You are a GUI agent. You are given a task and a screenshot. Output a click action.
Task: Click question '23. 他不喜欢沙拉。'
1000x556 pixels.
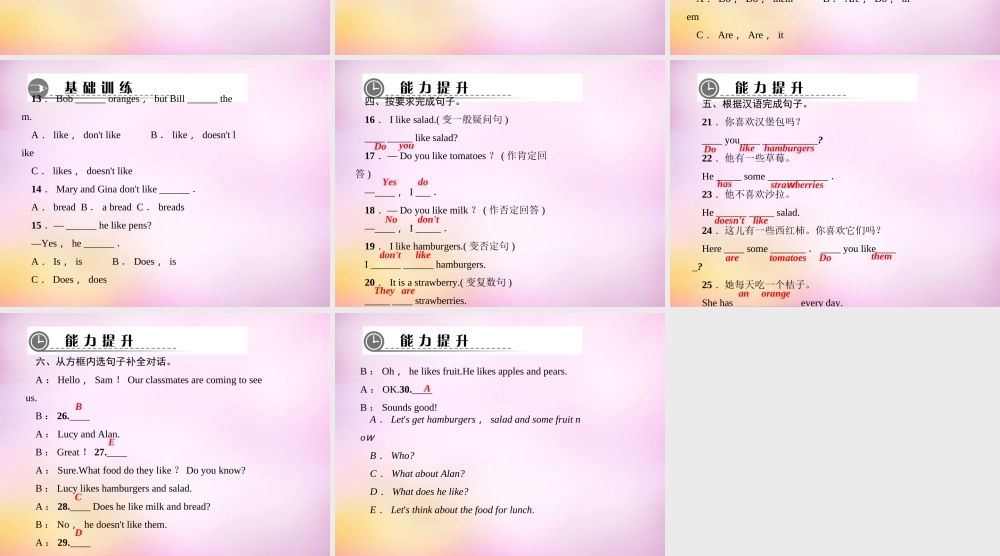pyautogui.click(x=746, y=194)
